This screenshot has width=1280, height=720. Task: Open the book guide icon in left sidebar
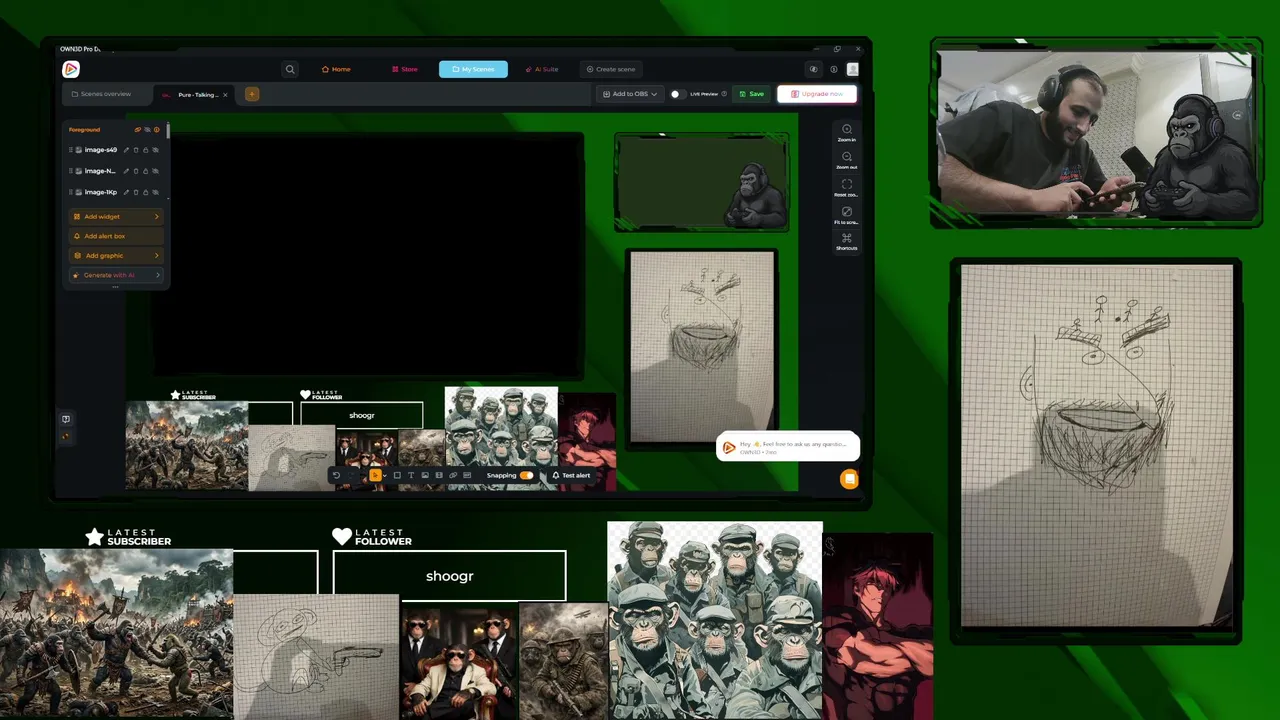point(66,419)
